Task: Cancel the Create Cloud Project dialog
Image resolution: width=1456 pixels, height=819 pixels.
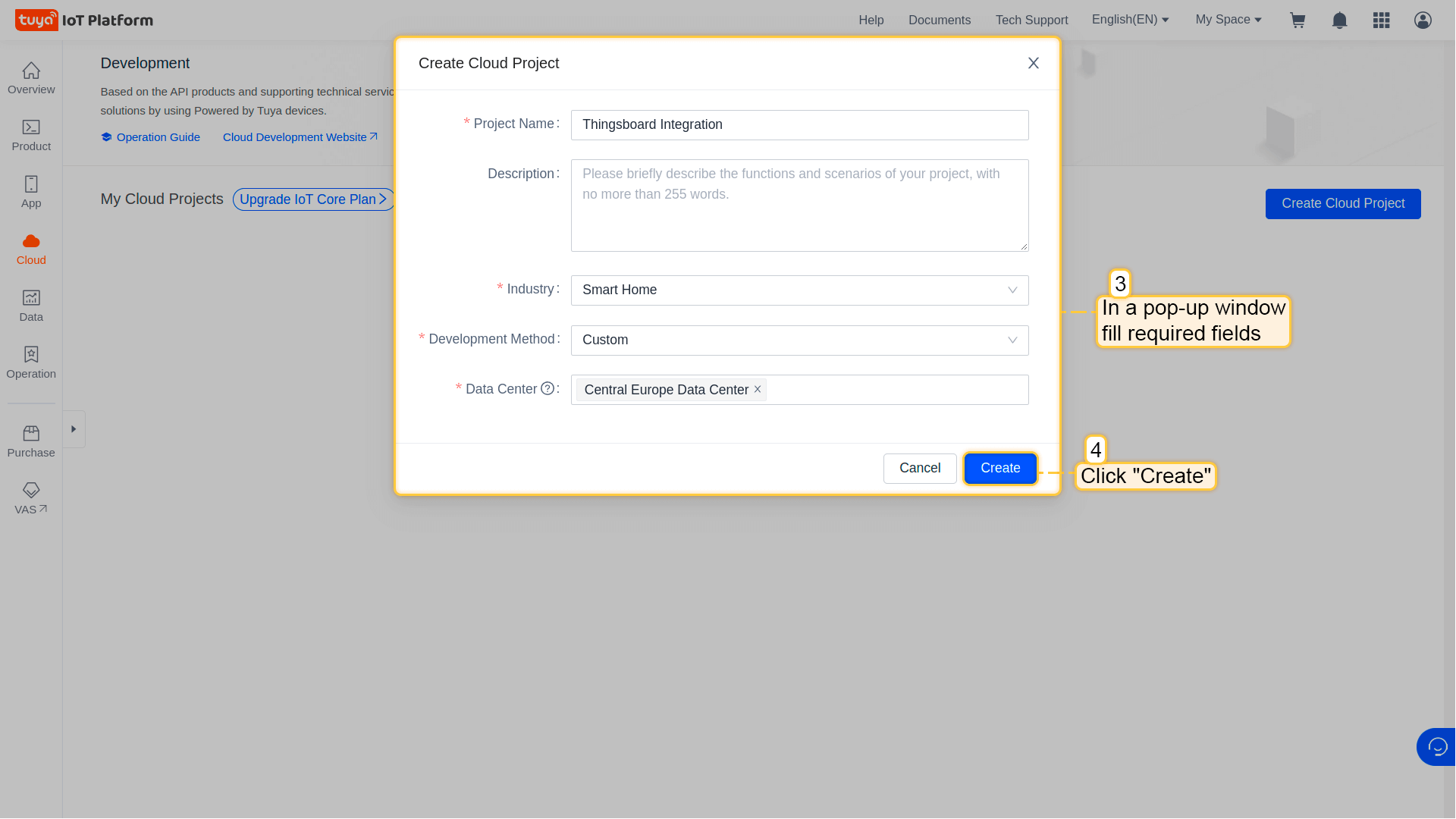Action: tap(919, 469)
